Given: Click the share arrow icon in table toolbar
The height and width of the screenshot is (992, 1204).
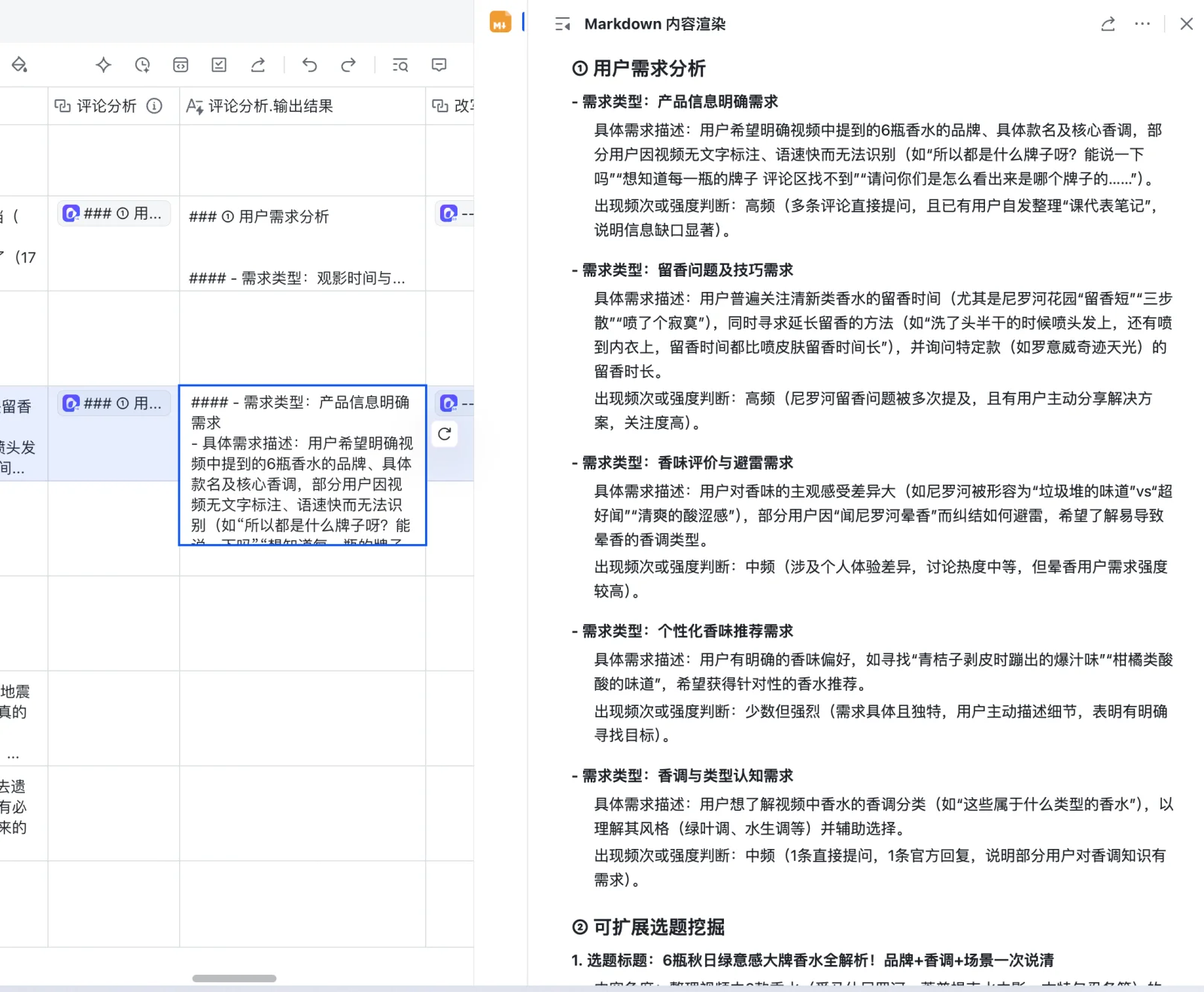Looking at the screenshot, I should (258, 65).
